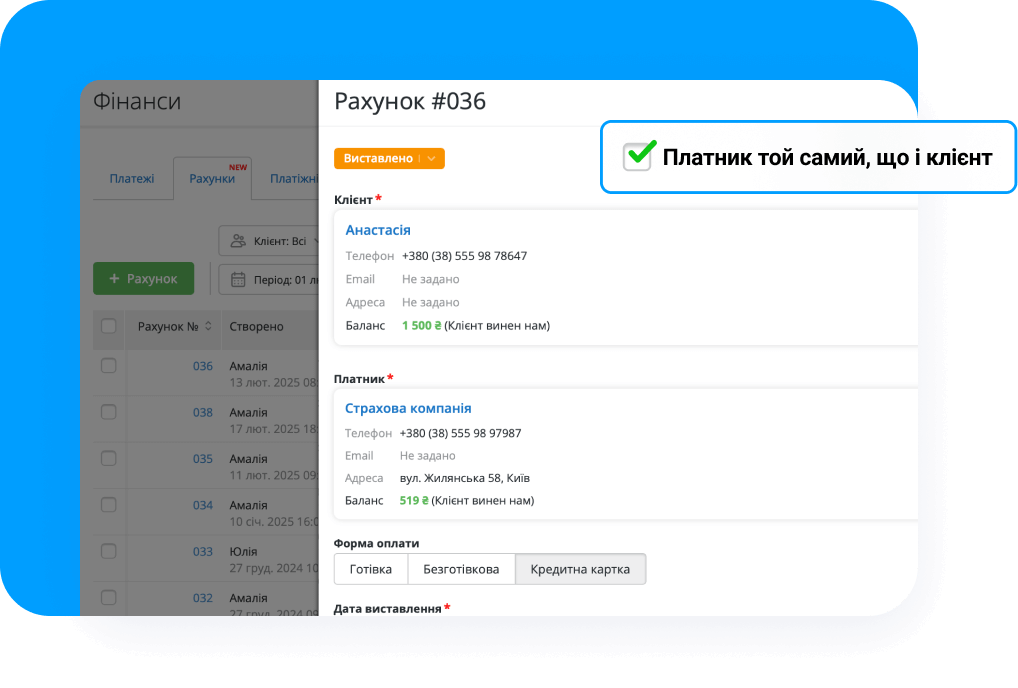The image size is (1018, 688).
Task: Select Безготівкова payment option
Action: tap(461, 569)
